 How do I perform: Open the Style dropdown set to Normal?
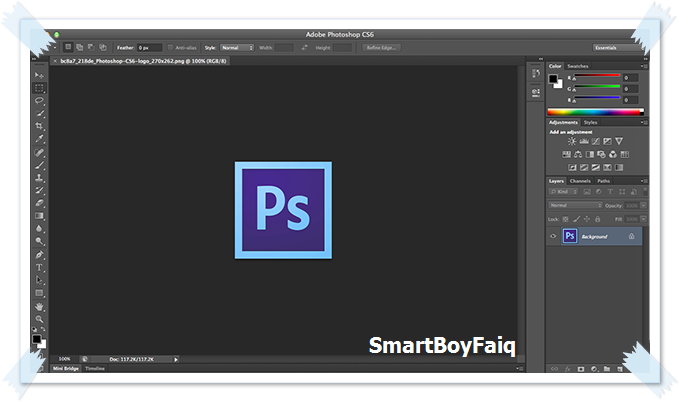(236, 48)
